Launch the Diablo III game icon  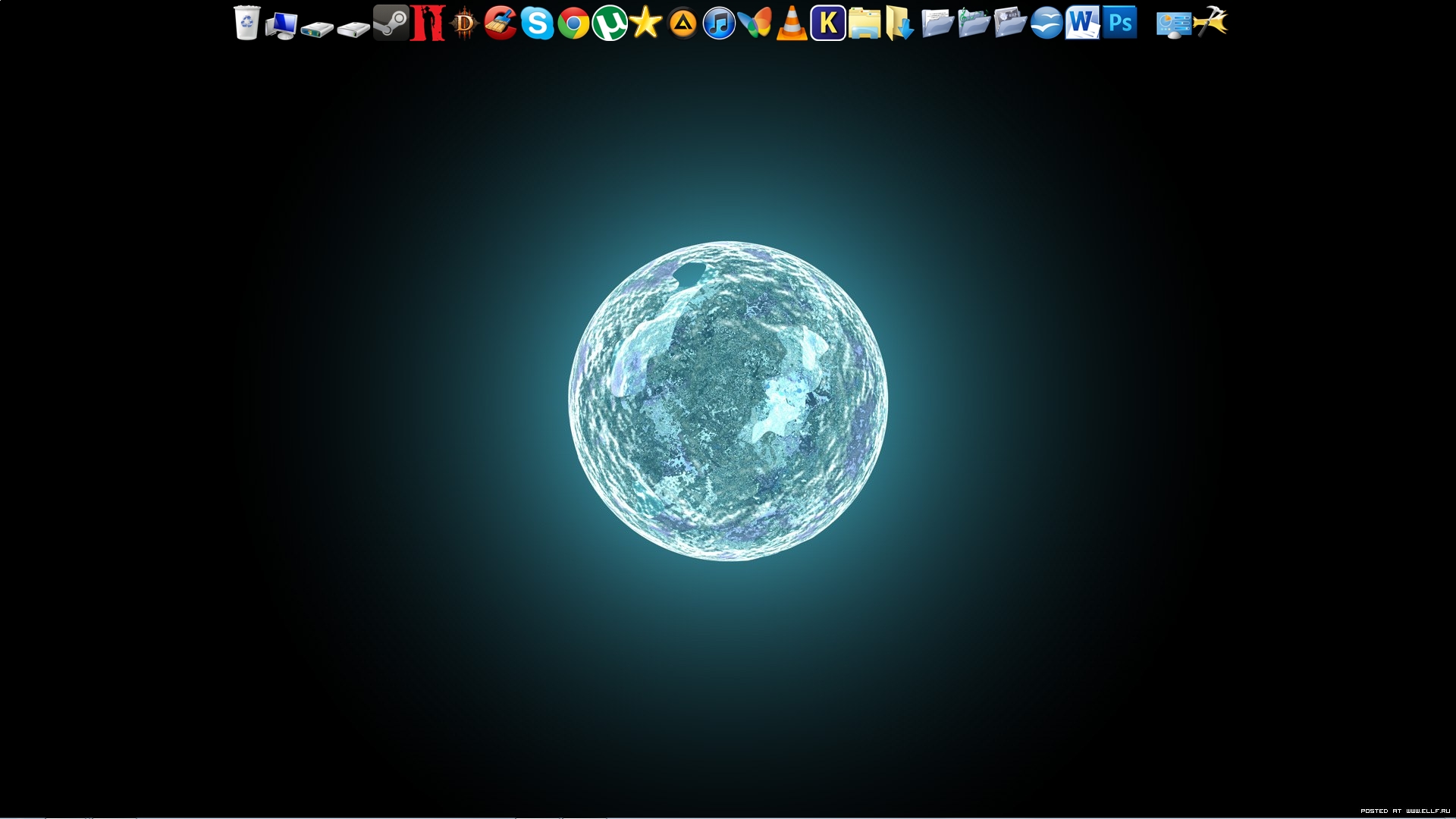[x=464, y=24]
